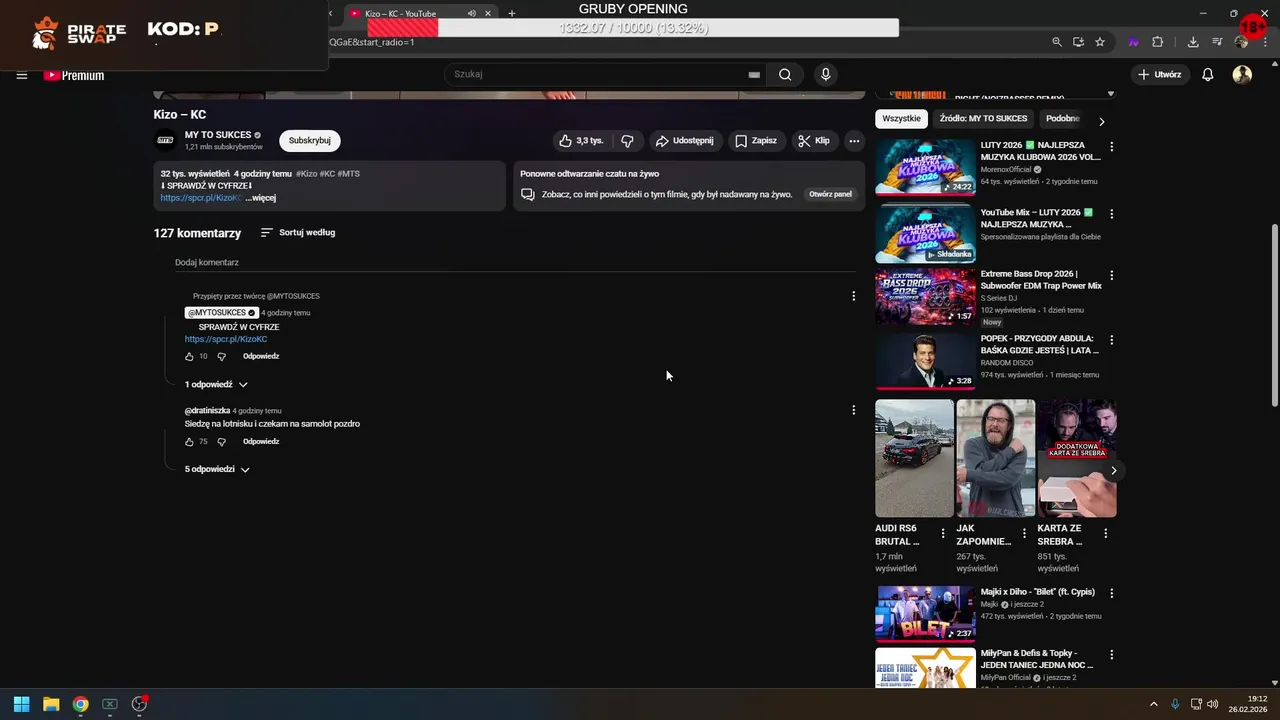Save the video with Zapisz

click(x=756, y=141)
